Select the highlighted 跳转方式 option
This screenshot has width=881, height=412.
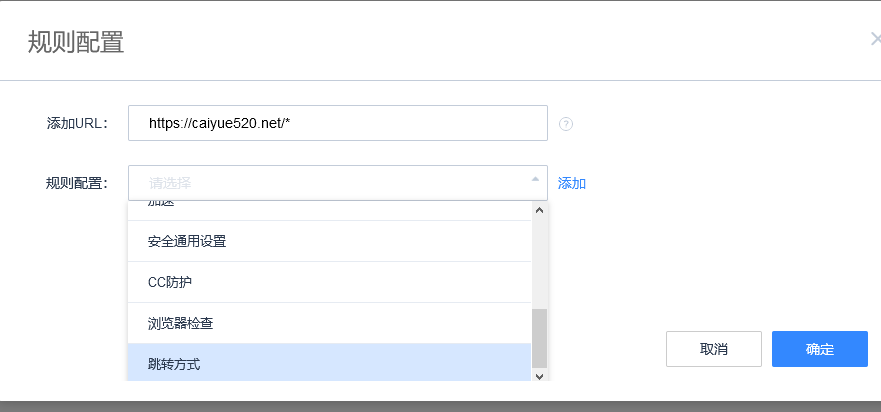(329, 364)
